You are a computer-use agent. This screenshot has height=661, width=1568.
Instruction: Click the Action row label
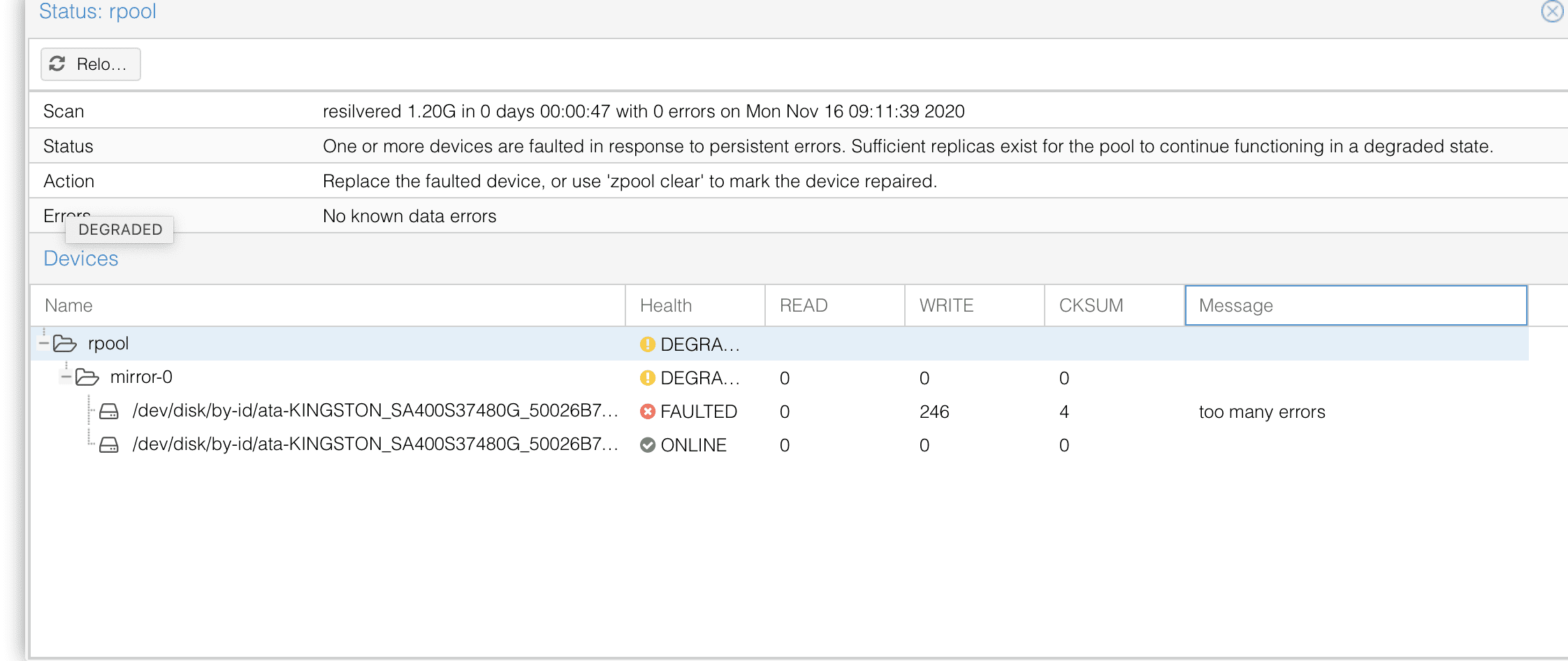pyautogui.click(x=68, y=181)
